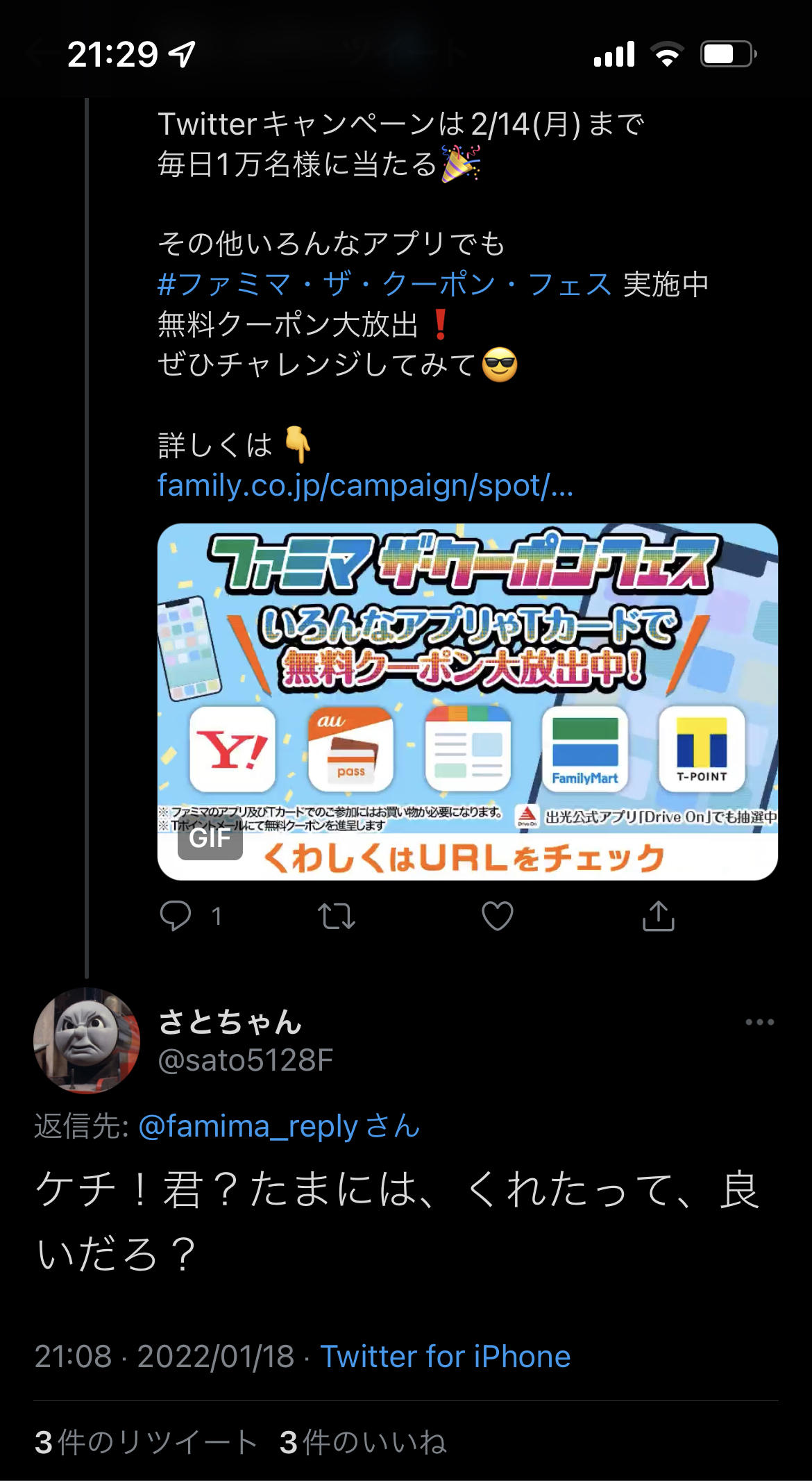The width and height of the screenshot is (812, 1481).
Task: Tap the reply speech bubble icon
Action: click(x=176, y=916)
